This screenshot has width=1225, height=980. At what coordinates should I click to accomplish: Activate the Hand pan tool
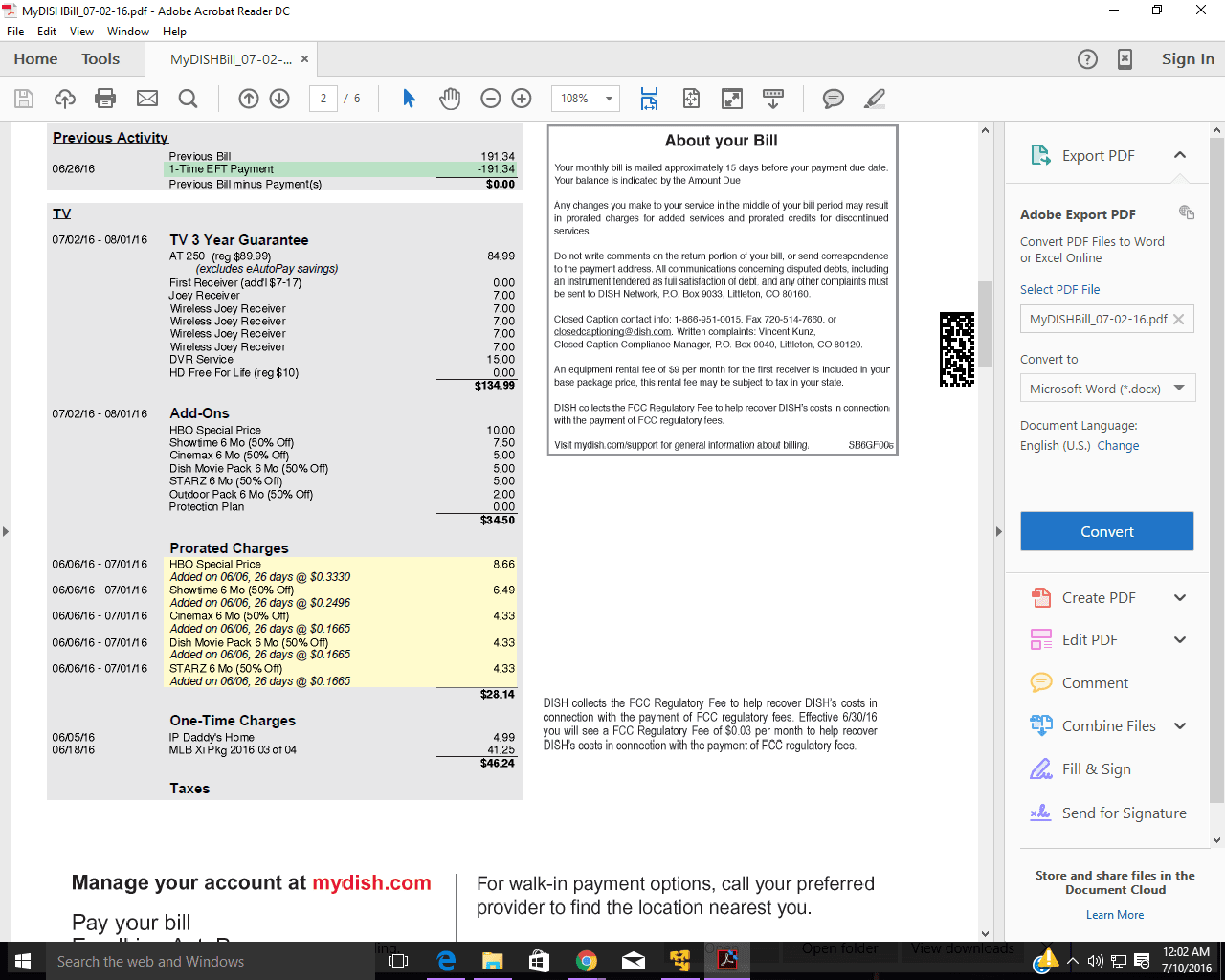450,99
